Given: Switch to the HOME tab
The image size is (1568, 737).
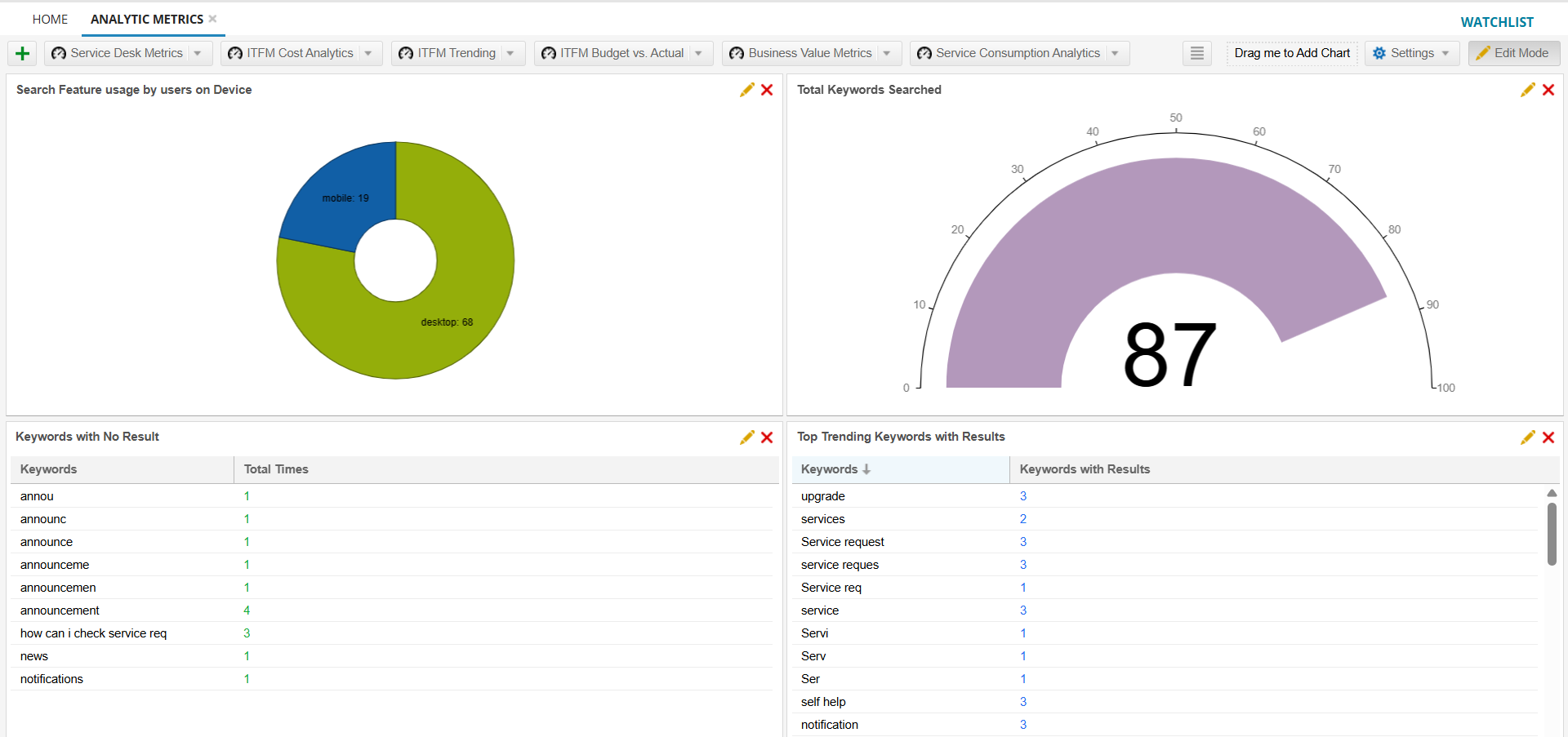Looking at the screenshot, I should tap(50, 19).
